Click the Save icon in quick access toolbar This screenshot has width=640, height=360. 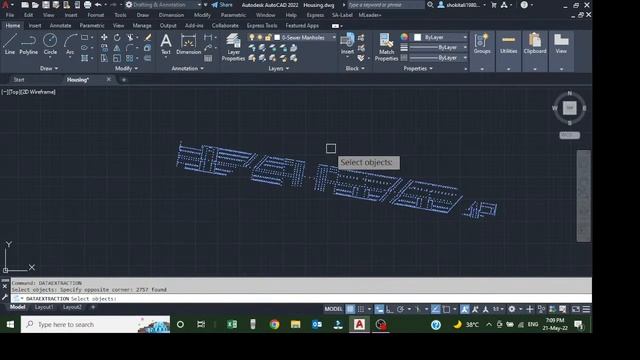pos(46,5)
